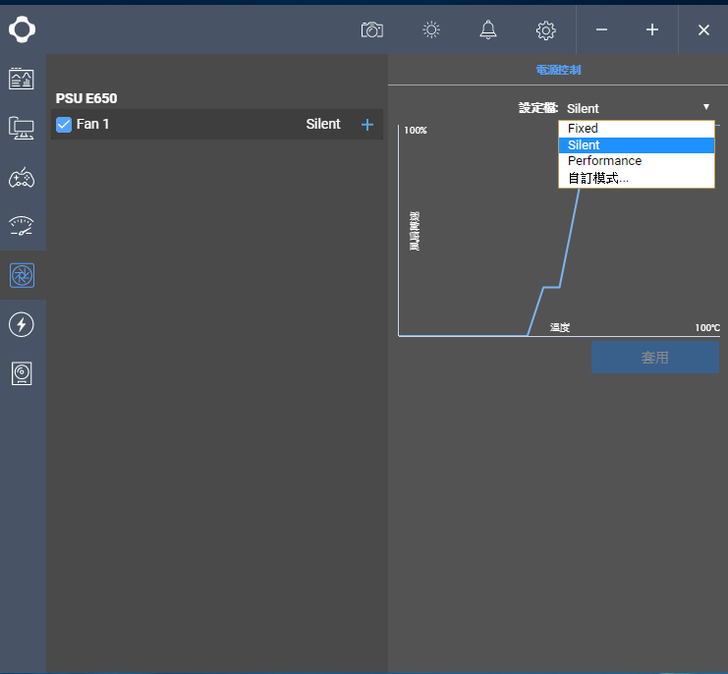Image resolution: width=728 pixels, height=674 pixels.
Task: Open the speaker audio sidebar icon
Action: pos(22,373)
